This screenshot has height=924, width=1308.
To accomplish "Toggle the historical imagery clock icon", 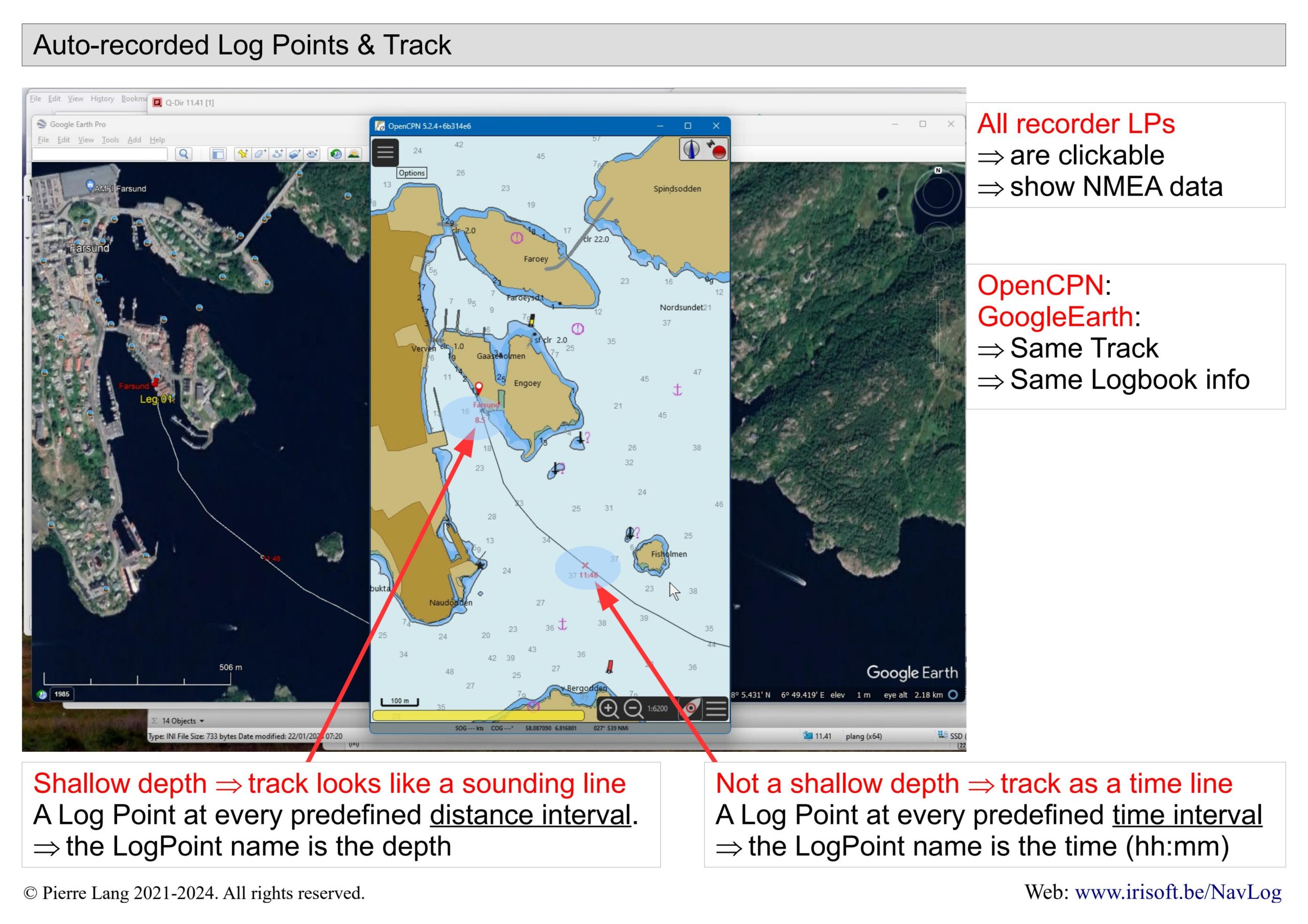I will [x=336, y=154].
